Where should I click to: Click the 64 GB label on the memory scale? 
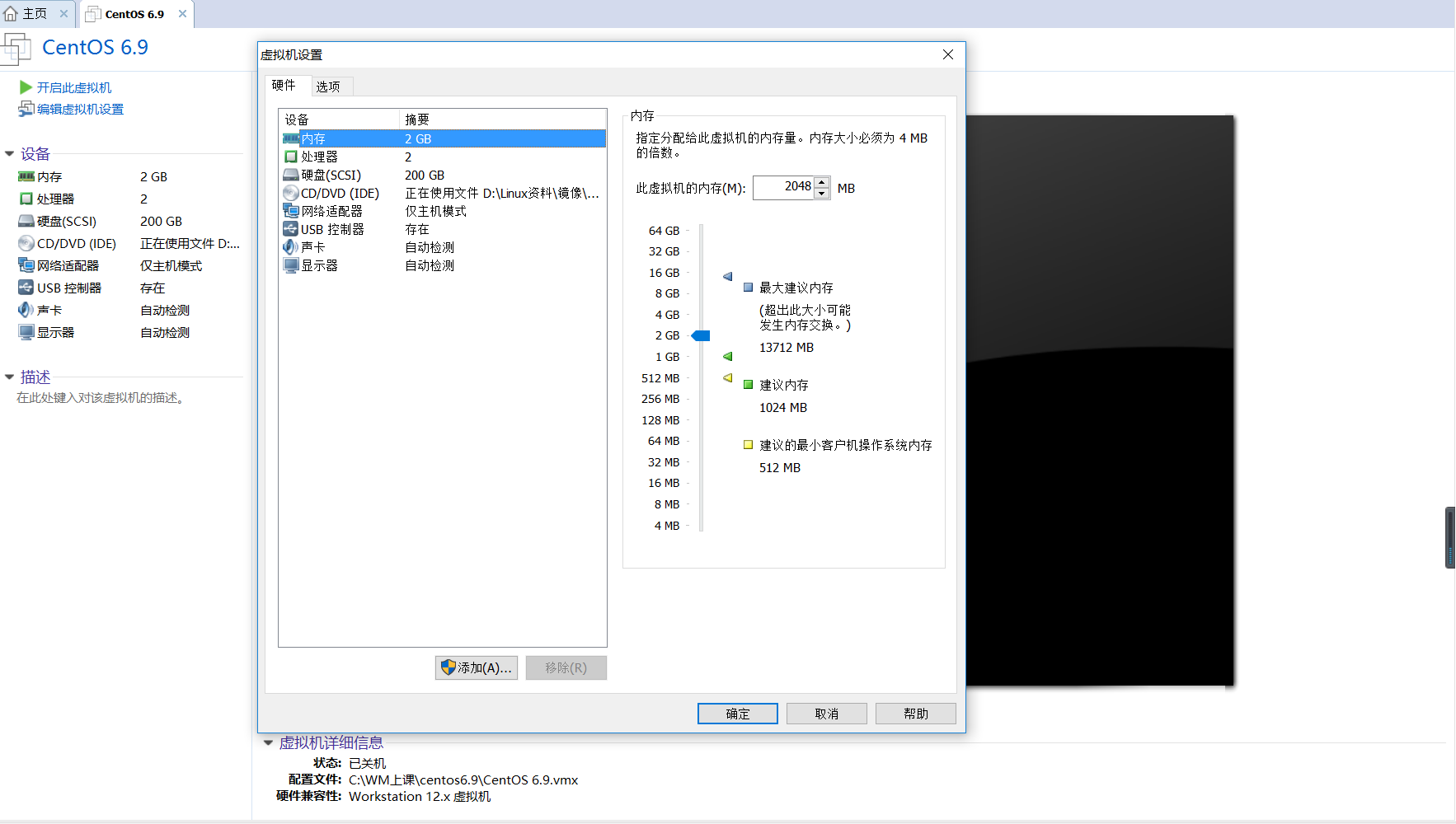click(664, 231)
